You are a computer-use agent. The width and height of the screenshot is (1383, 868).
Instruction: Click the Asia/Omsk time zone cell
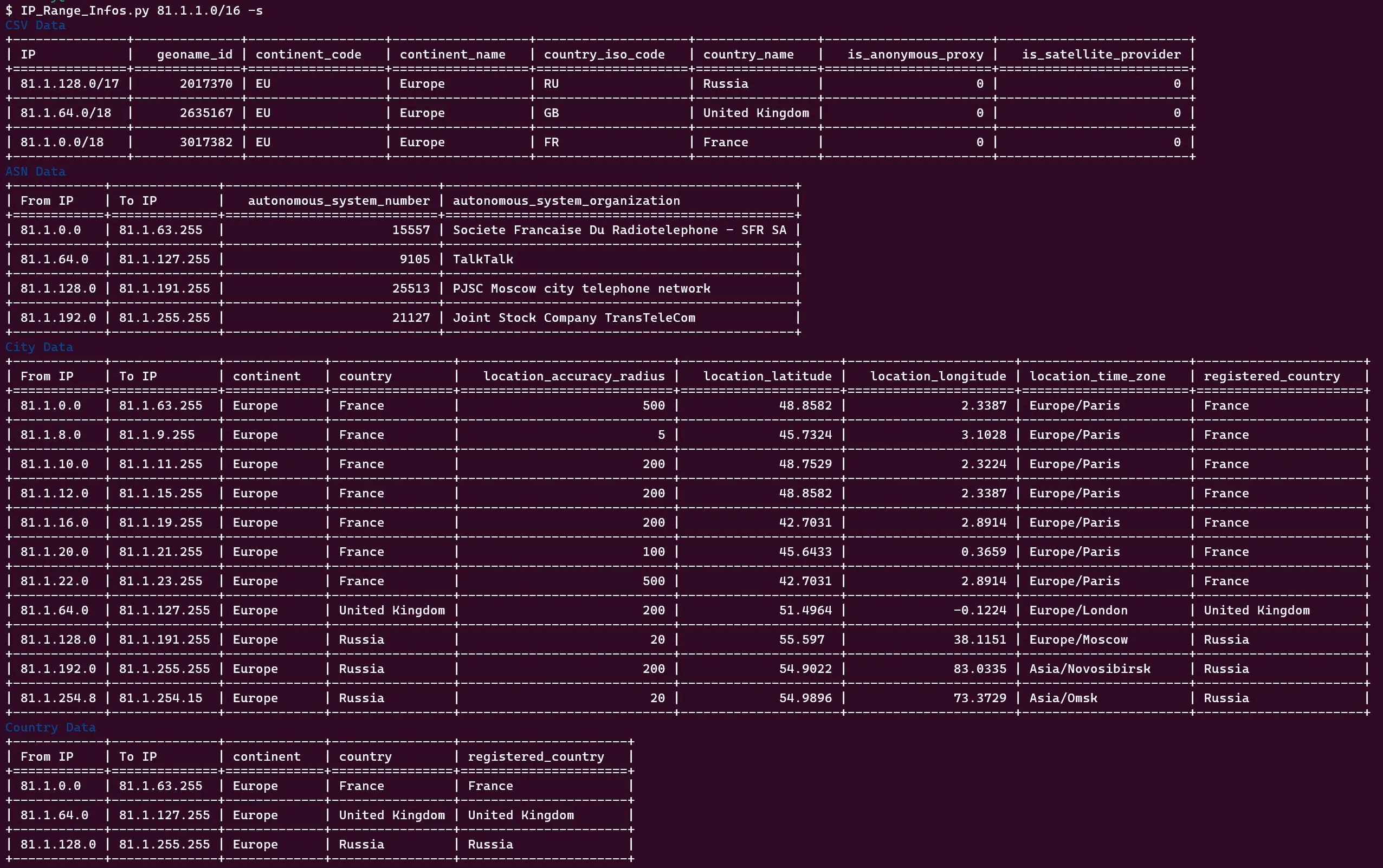click(1063, 698)
